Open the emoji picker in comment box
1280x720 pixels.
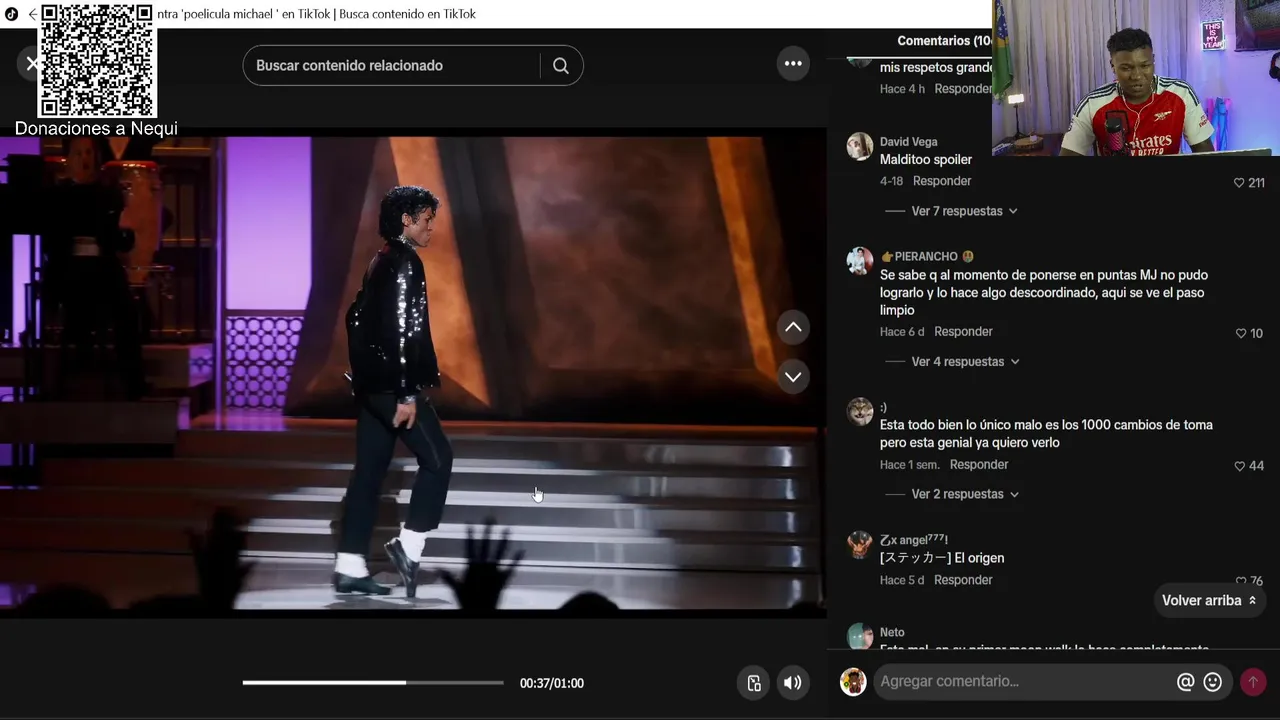(x=1213, y=682)
